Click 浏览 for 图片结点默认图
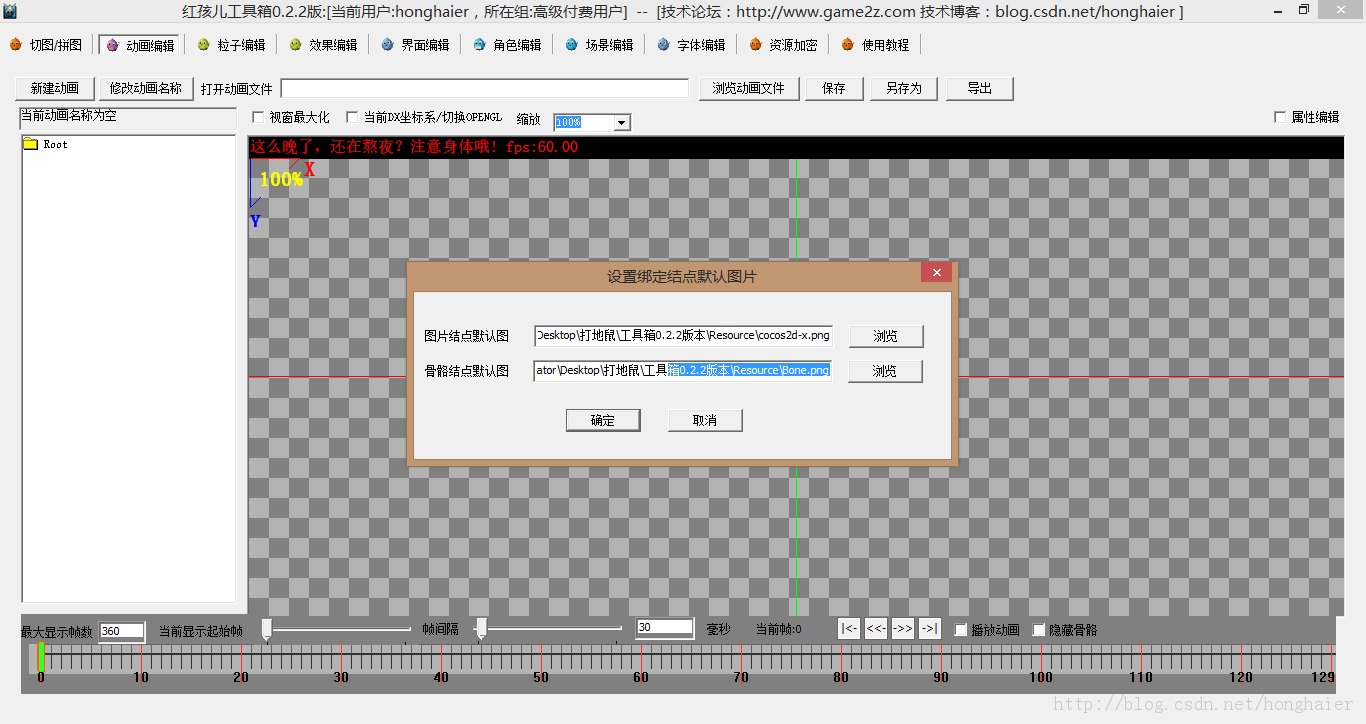Image resolution: width=1366 pixels, height=724 pixels. point(885,336)
